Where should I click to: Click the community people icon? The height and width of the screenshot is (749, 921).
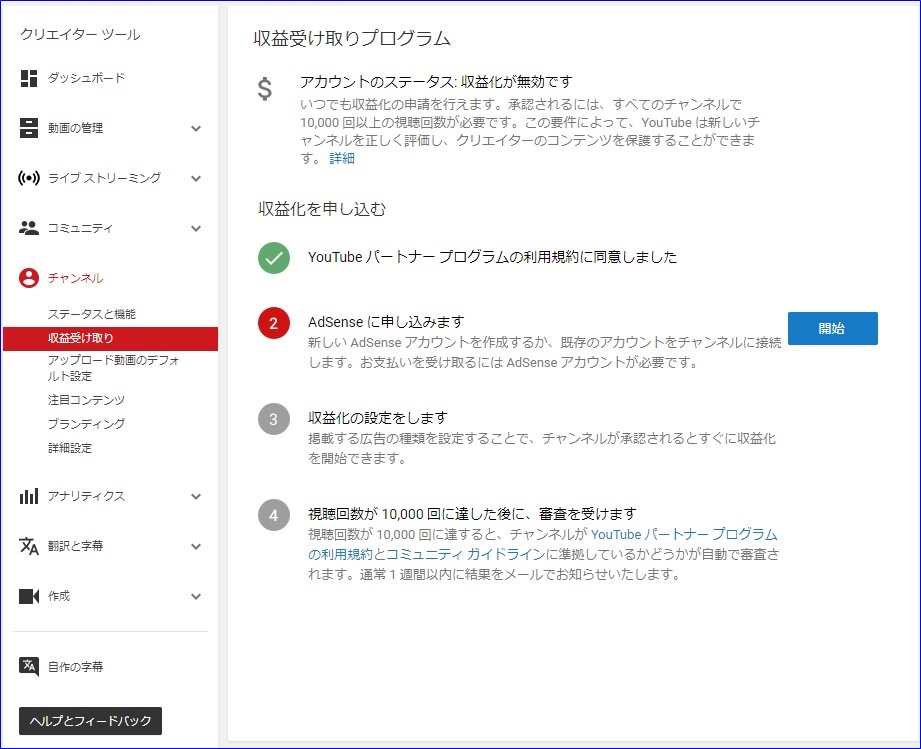(x=29, y=228)
